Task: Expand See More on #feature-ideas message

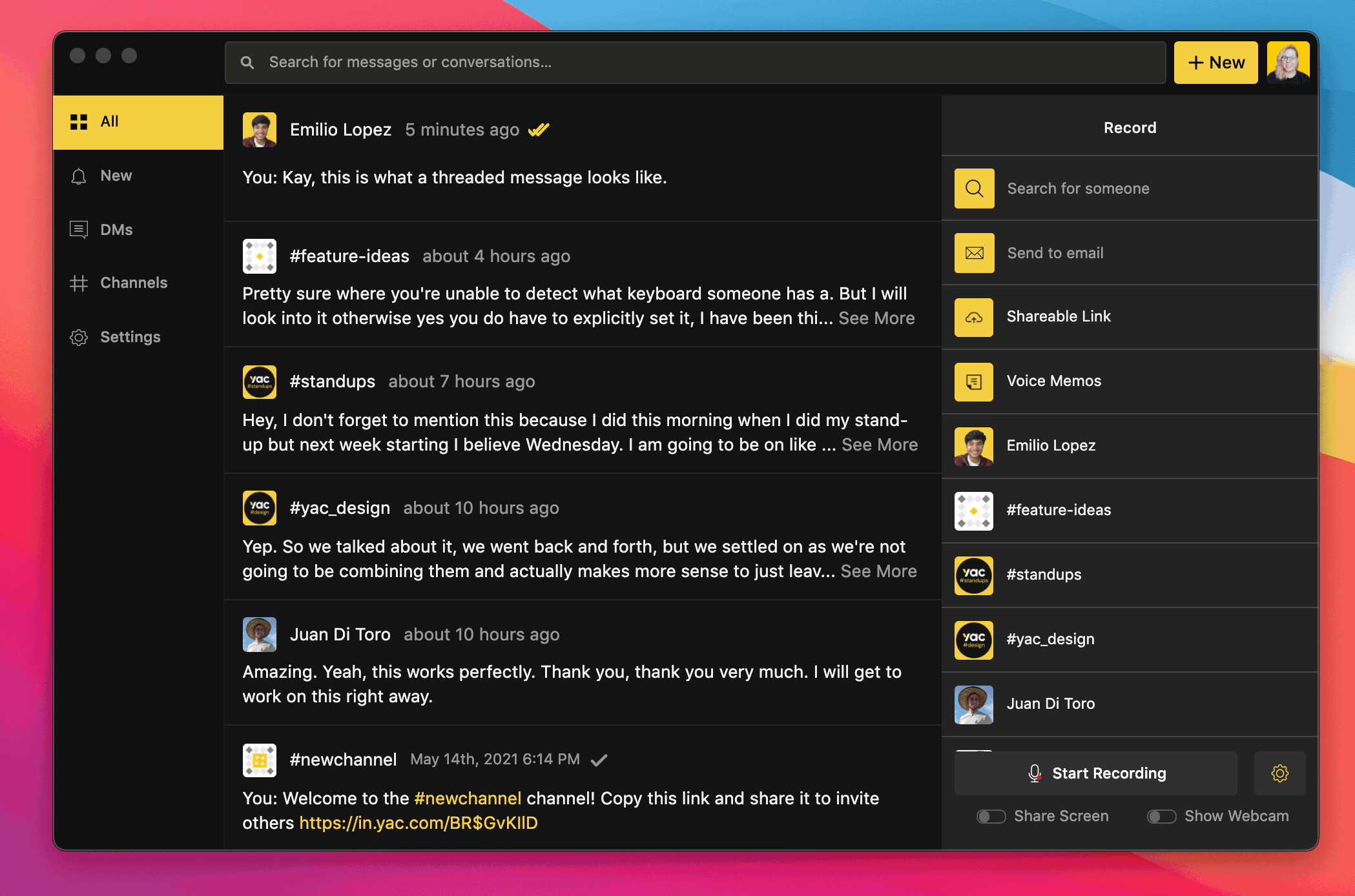Action: 876,318
